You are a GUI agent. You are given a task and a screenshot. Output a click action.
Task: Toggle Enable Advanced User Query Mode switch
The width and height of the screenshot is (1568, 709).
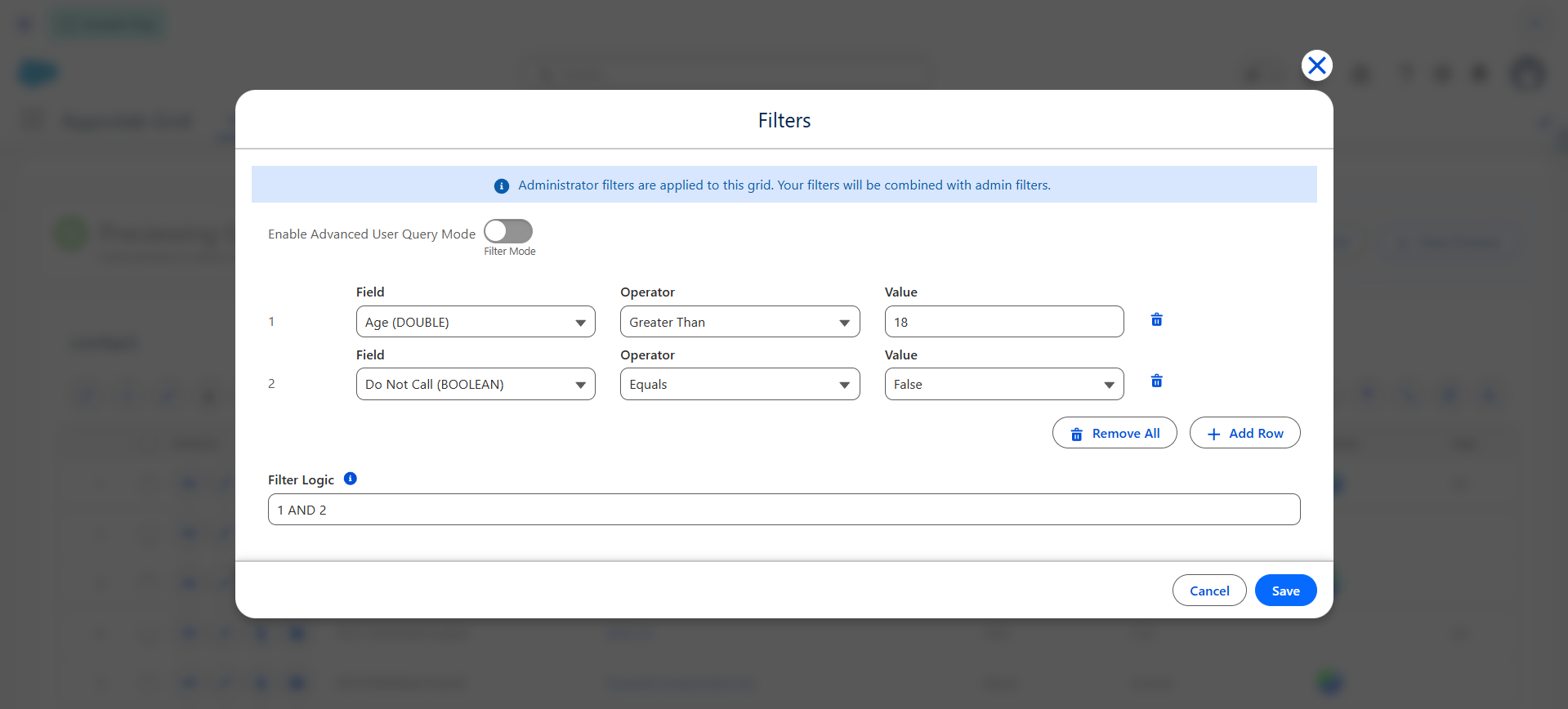508,231
